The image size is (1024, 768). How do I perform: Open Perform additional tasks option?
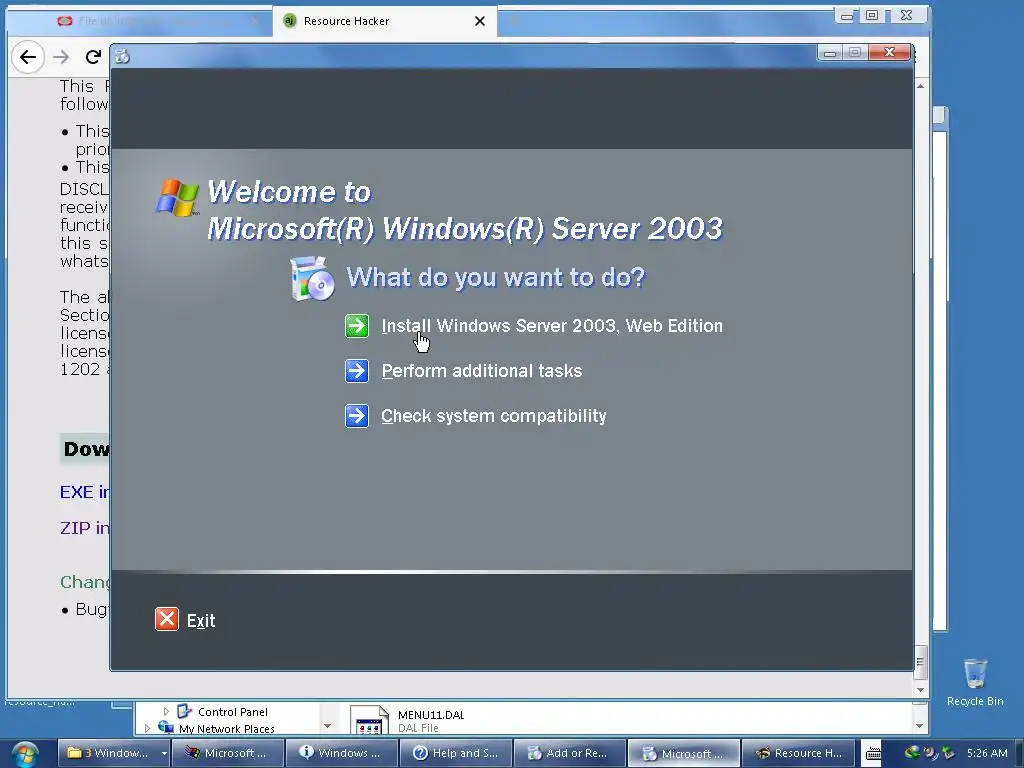(481, 371)
